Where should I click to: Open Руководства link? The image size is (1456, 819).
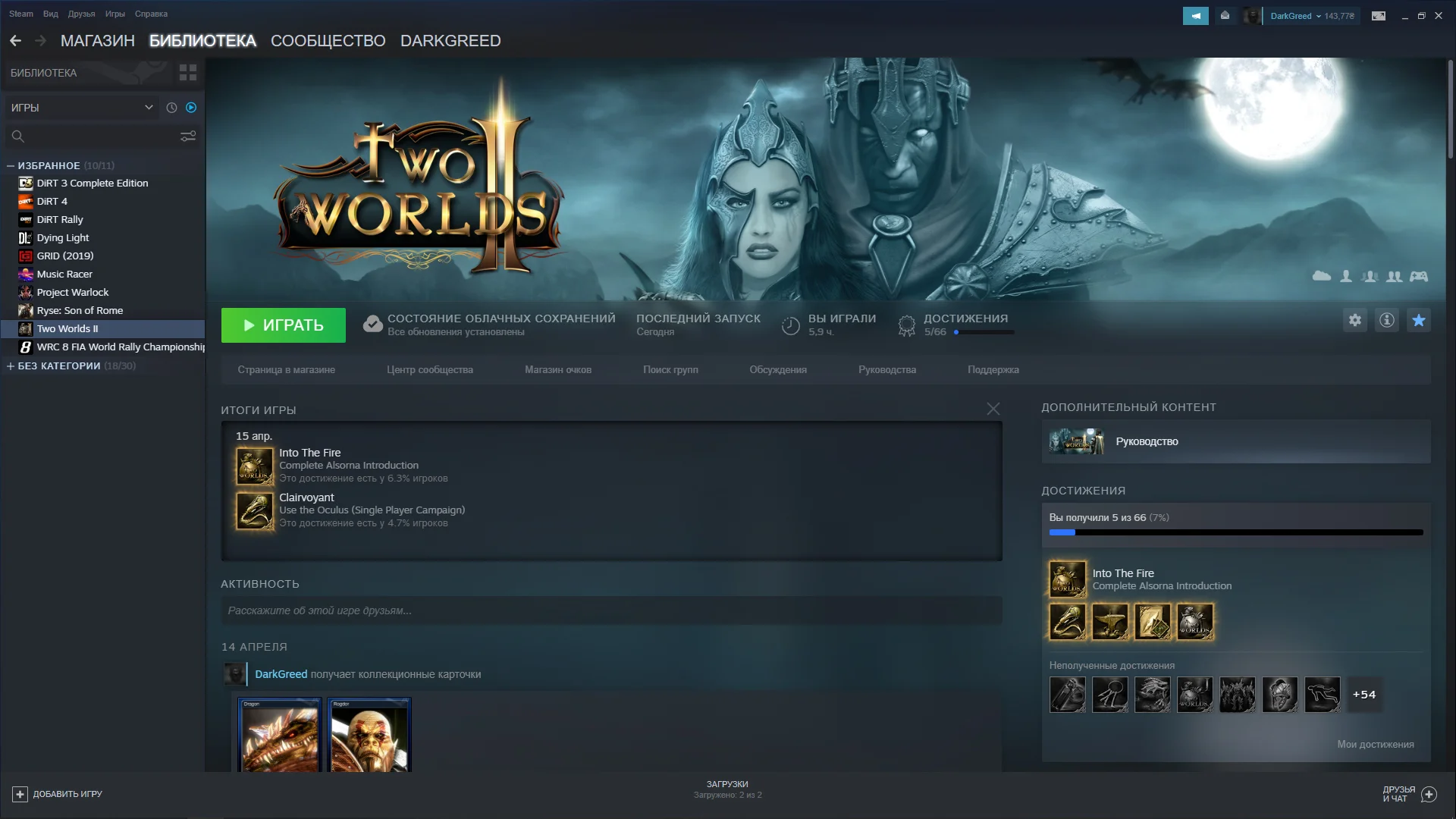[x=887, y=370]
